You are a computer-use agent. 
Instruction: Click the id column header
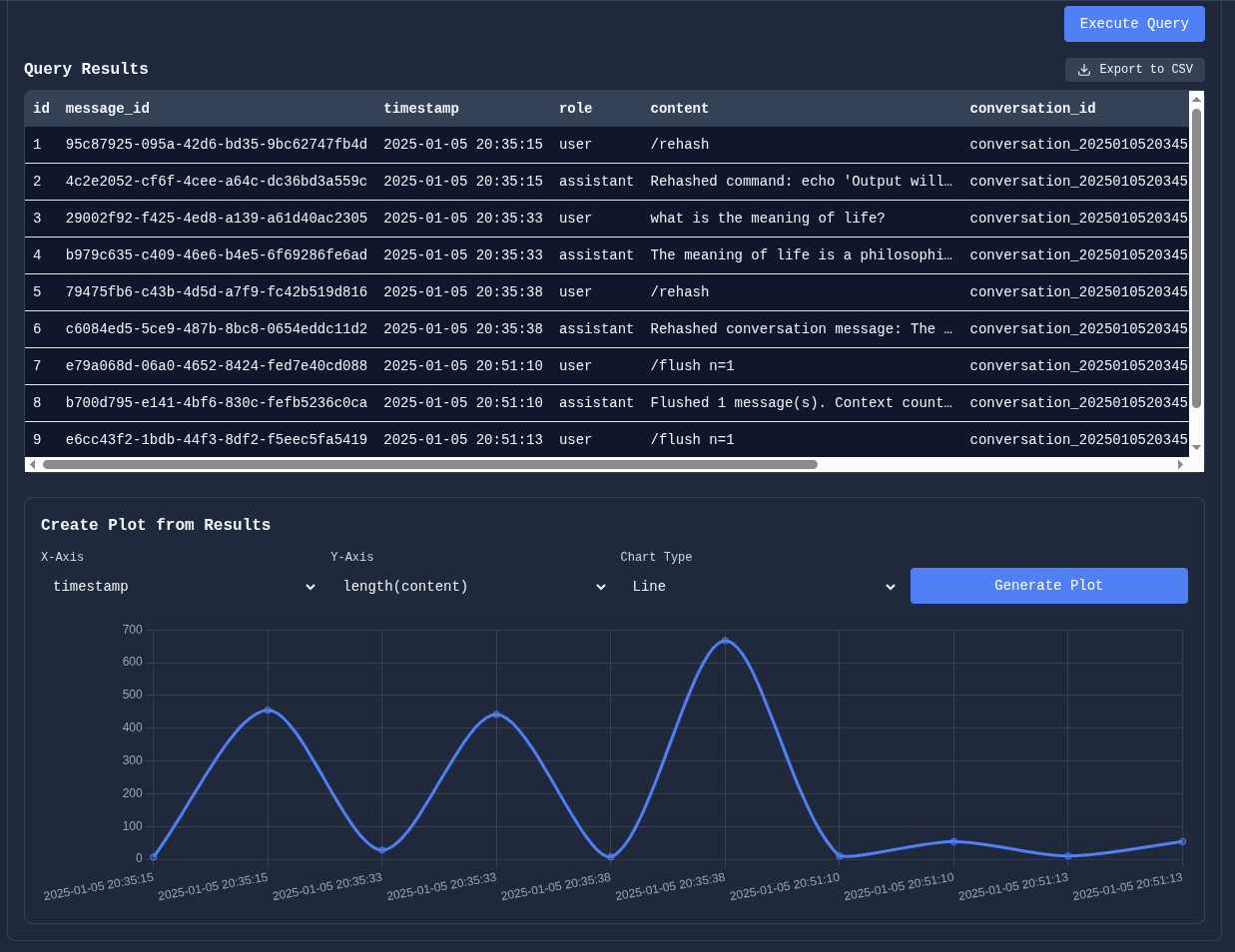41,109
